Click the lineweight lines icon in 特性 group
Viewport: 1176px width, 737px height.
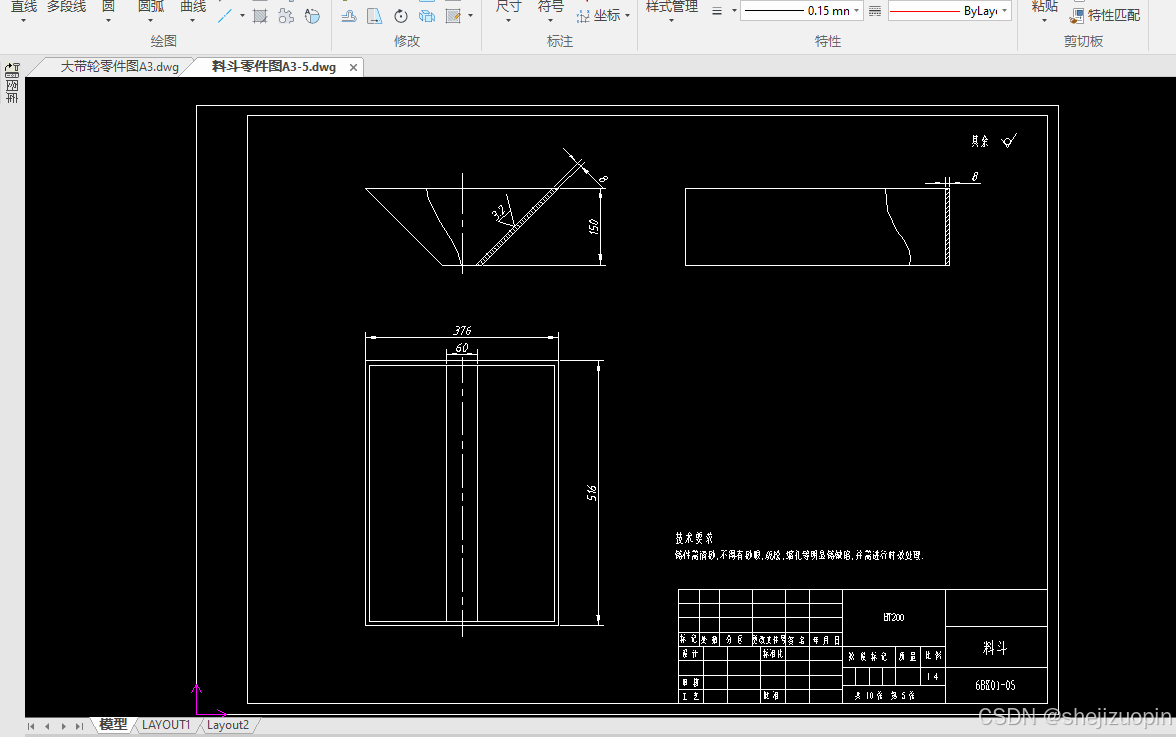click(x=717, y=11)
